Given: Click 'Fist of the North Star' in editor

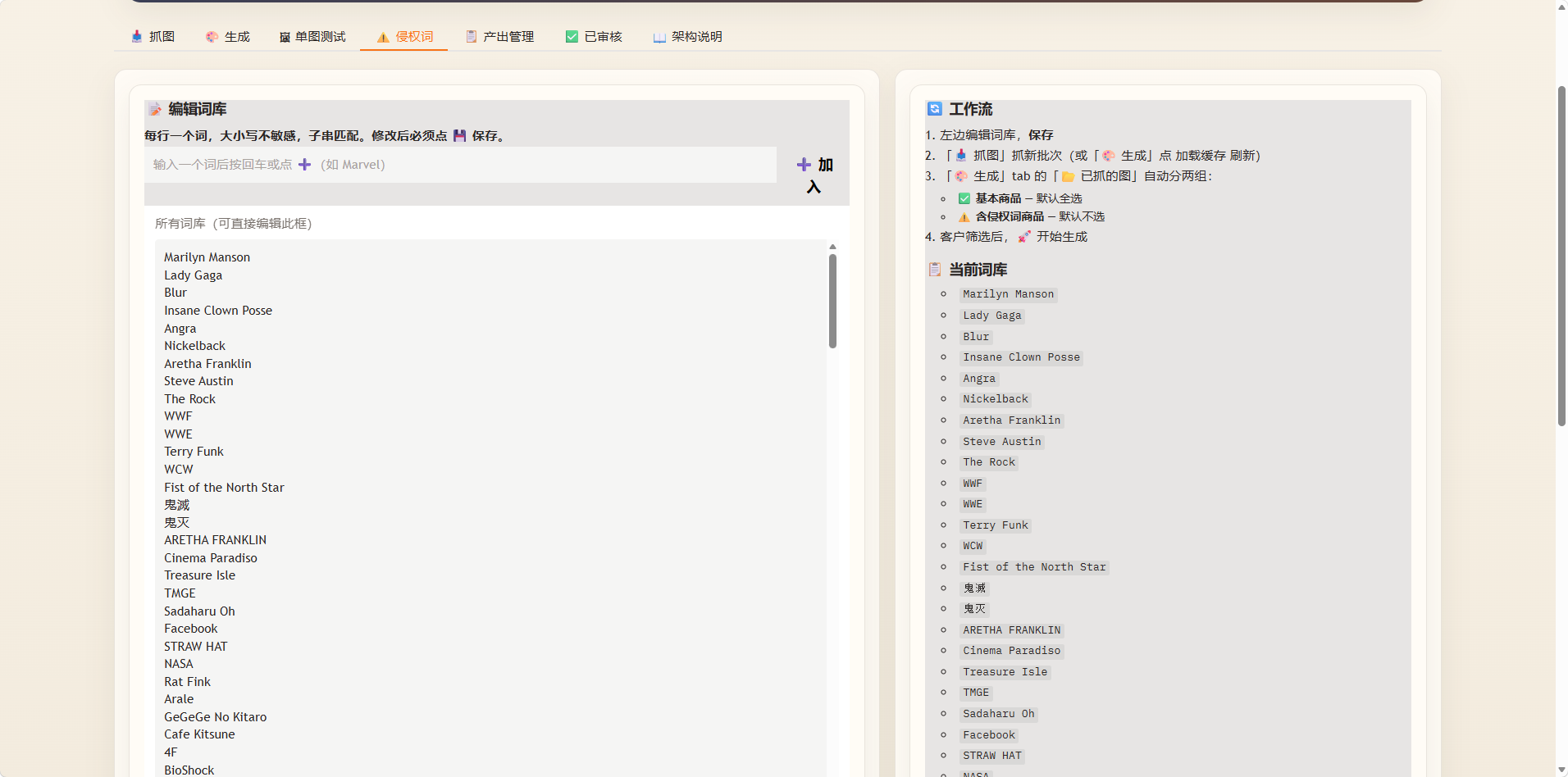Looking at the screenshot, I should [224, 488].
